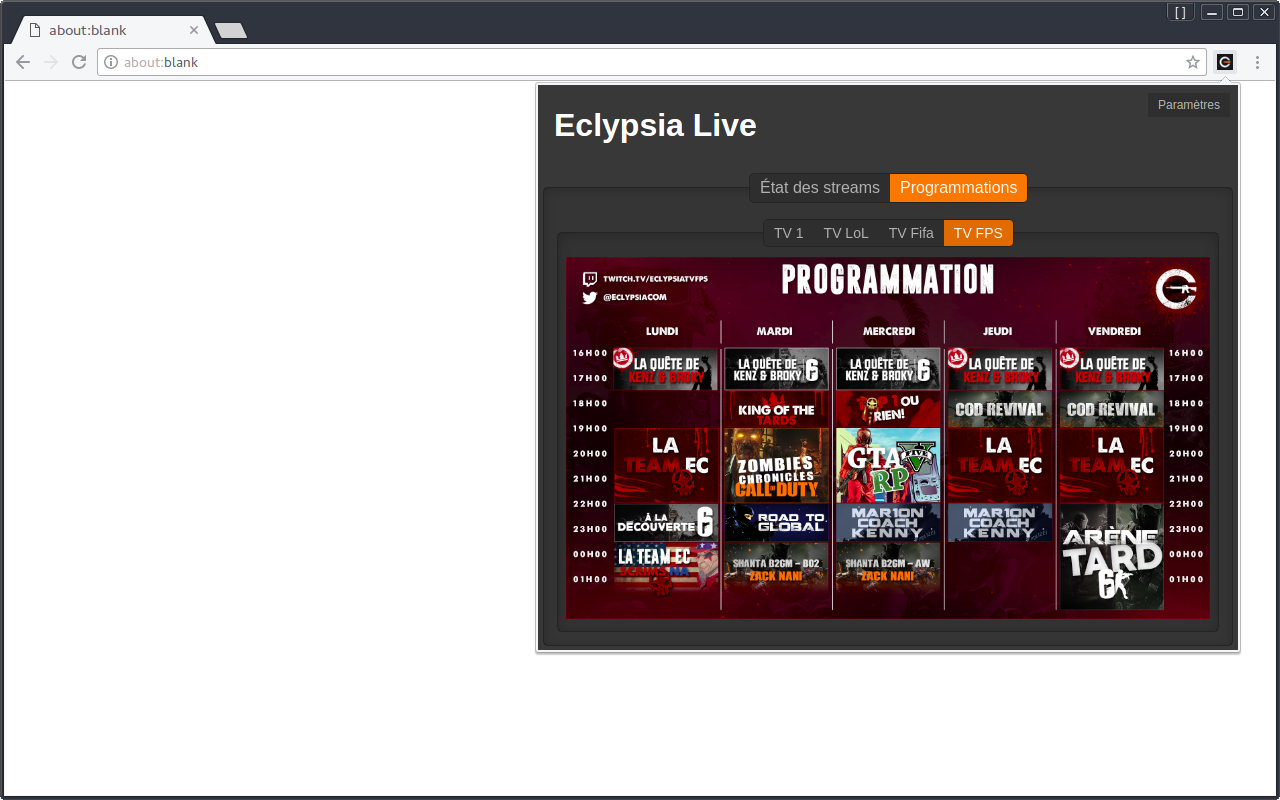Go forward with the right arrow button
Screen dimensions: 1280x800
(51, 62)
